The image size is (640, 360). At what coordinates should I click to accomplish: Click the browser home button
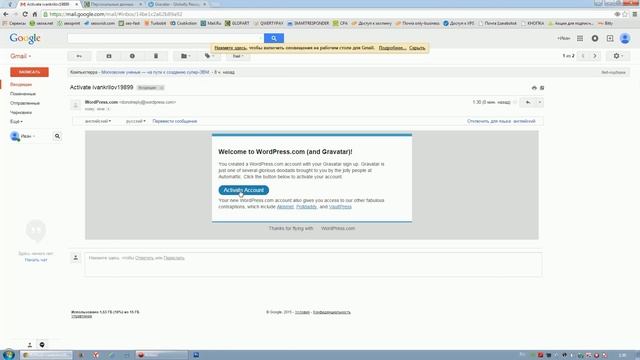click(x=35, y=14)
